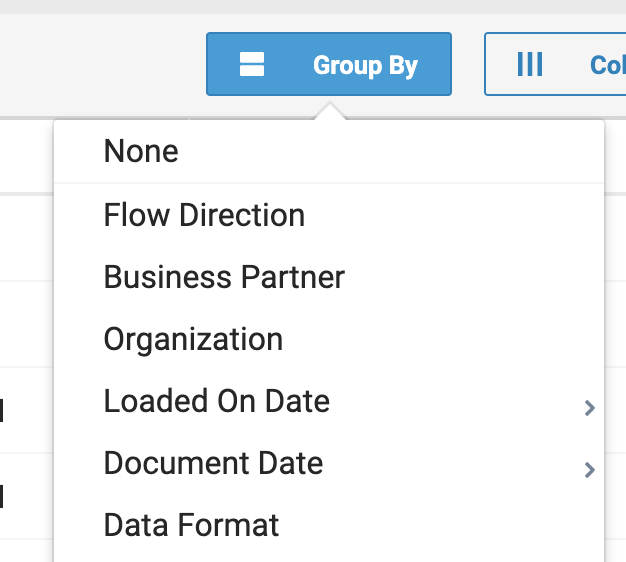Click the columns bars icon

(x=530, y=64)
